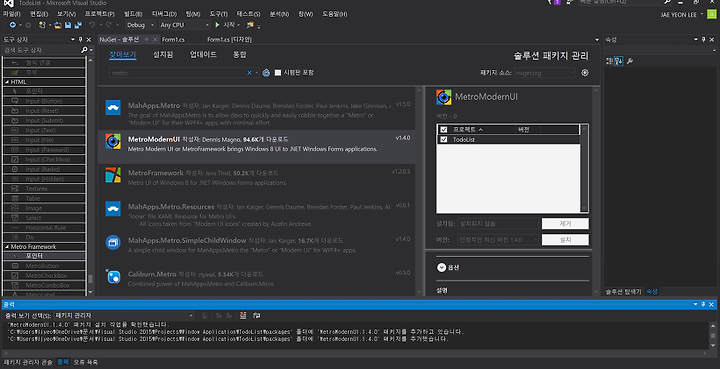720x369 pixels.
Task: Click the package list vertical scrollbar
Action: (x=419, y=190)
